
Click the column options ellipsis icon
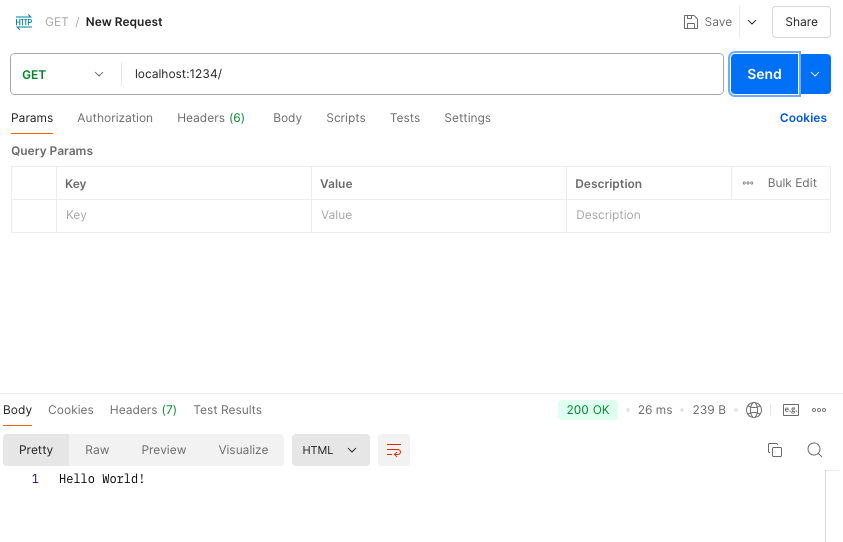[x=748, y=183]
